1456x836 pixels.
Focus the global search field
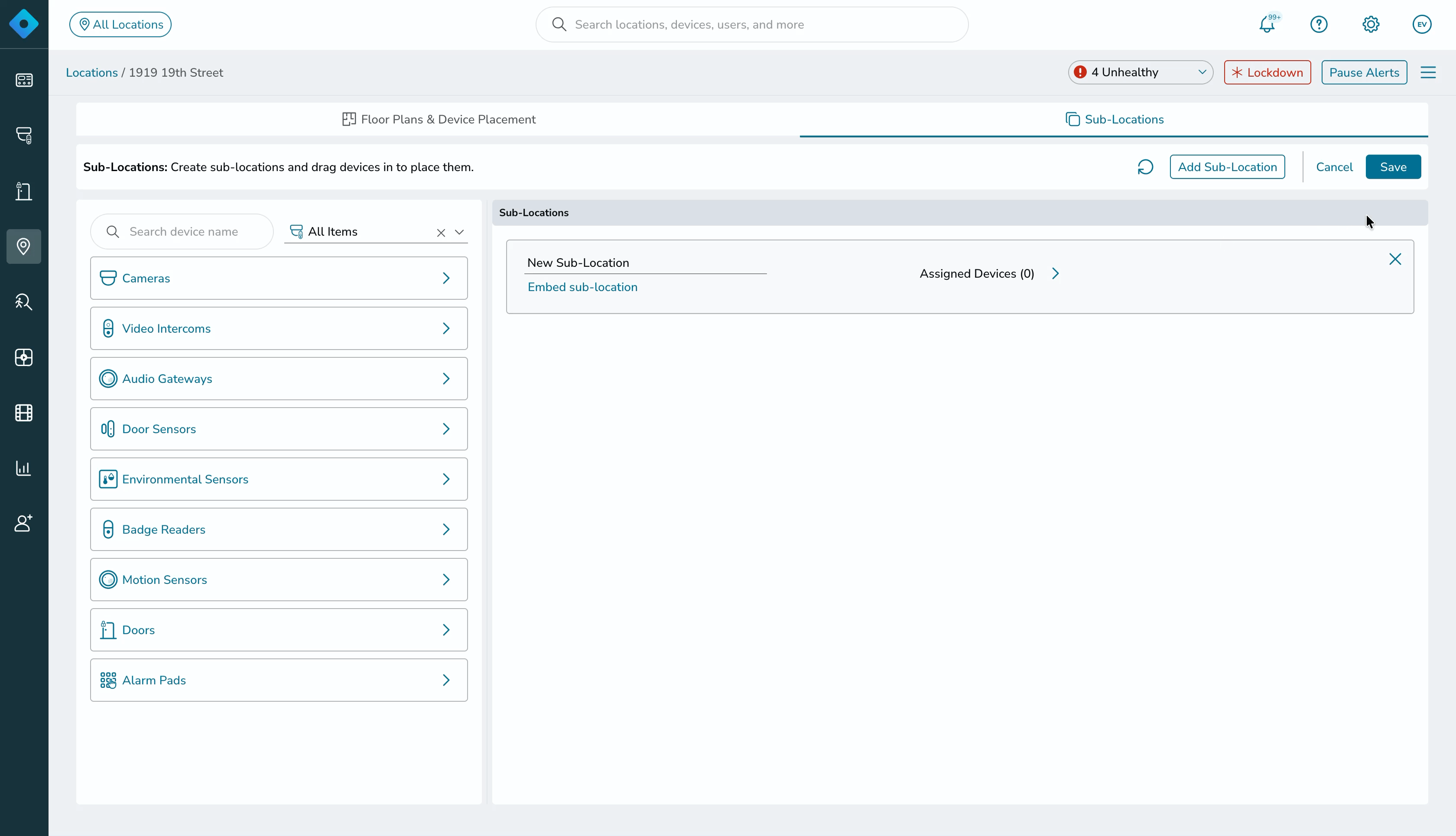[x=752, y=25]
